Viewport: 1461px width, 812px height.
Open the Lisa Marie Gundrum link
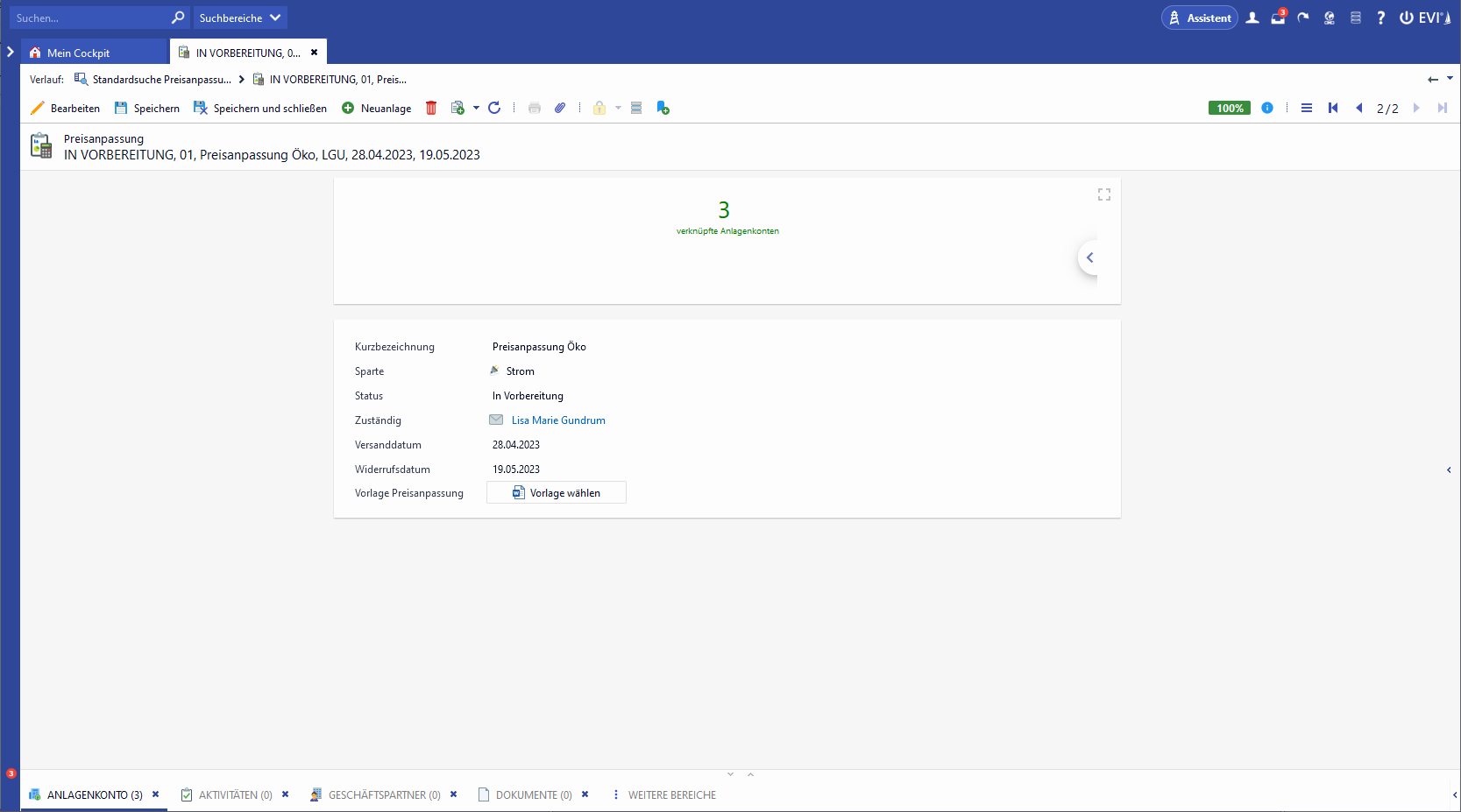coord(558,420)
